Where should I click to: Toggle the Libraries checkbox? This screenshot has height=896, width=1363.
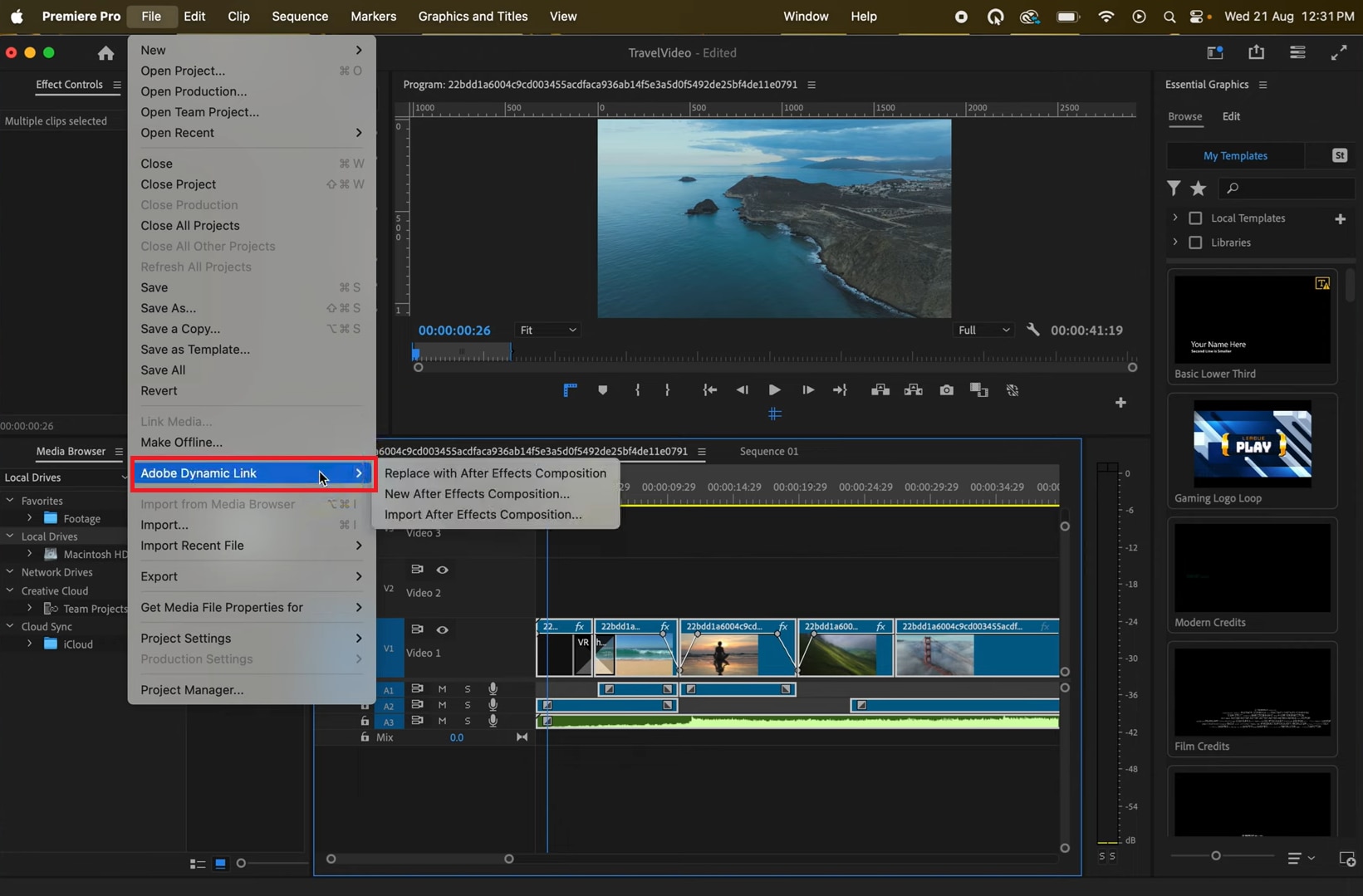[x=1195, y=242]
